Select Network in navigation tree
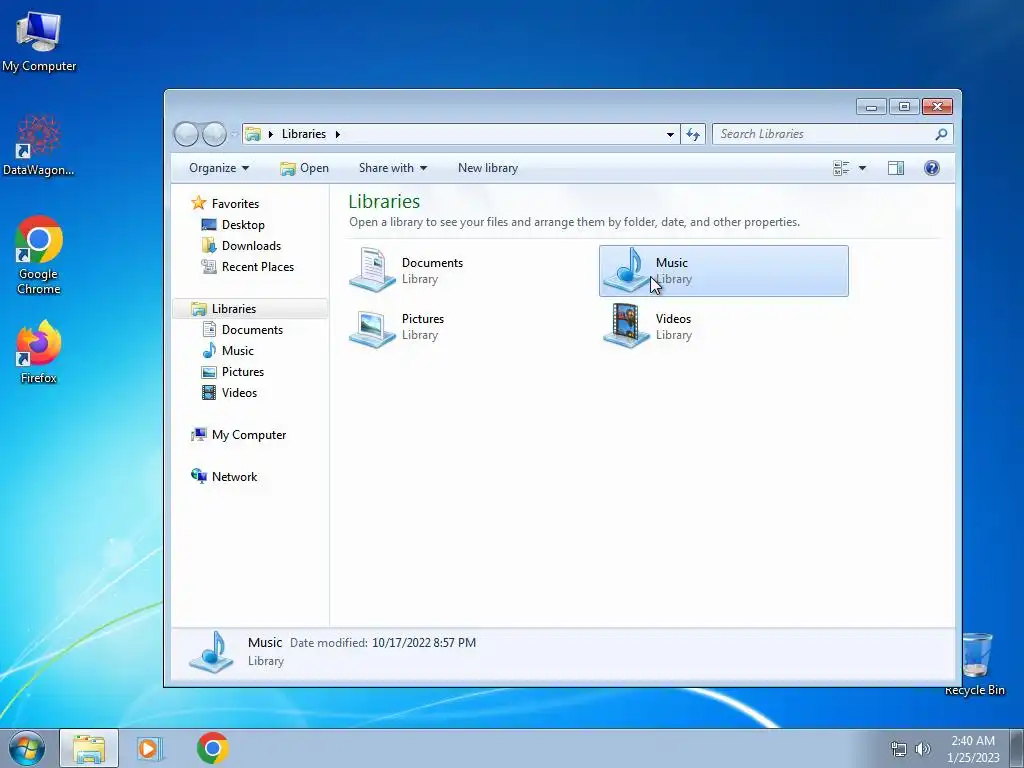Viewport: 1024px width, 768px height. (x=234, y=476)
